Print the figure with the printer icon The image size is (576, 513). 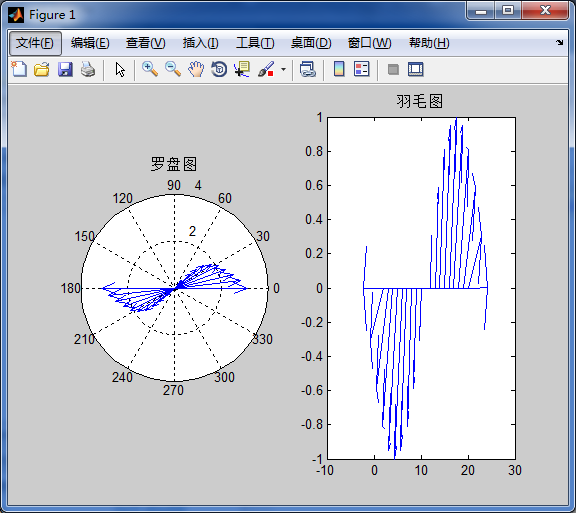point(88,69)
